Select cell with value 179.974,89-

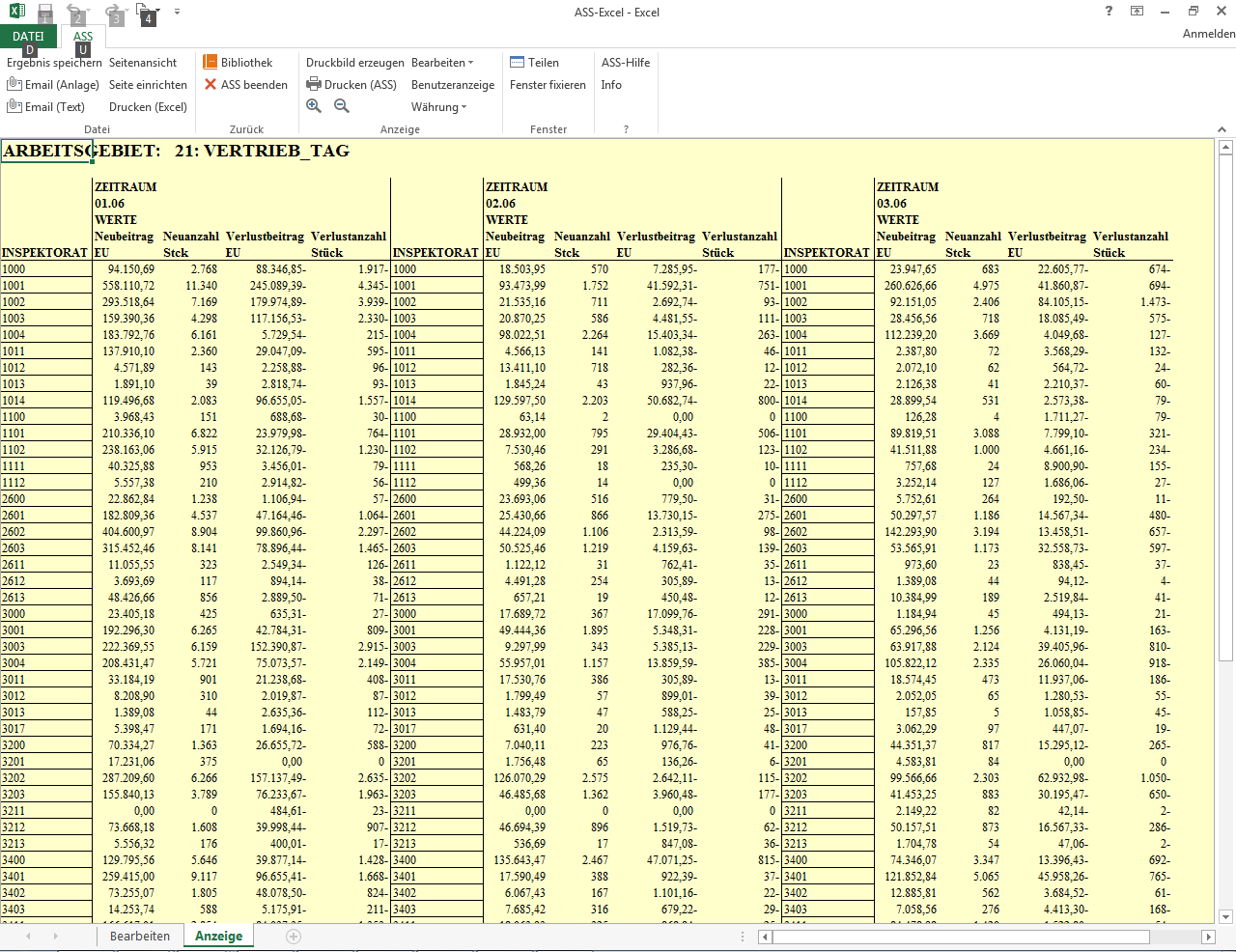tap(264, 302)
